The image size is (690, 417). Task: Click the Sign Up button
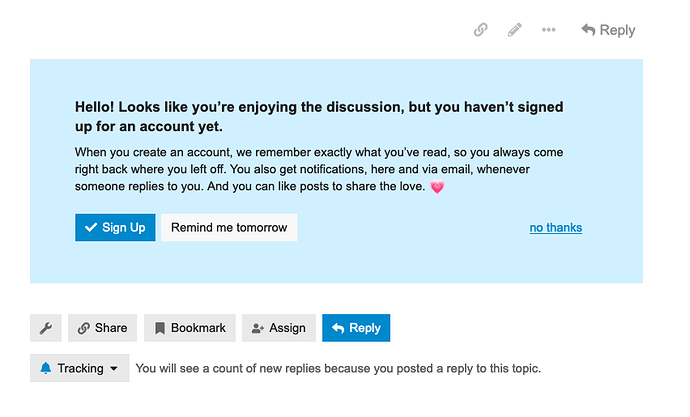(115, 227)
